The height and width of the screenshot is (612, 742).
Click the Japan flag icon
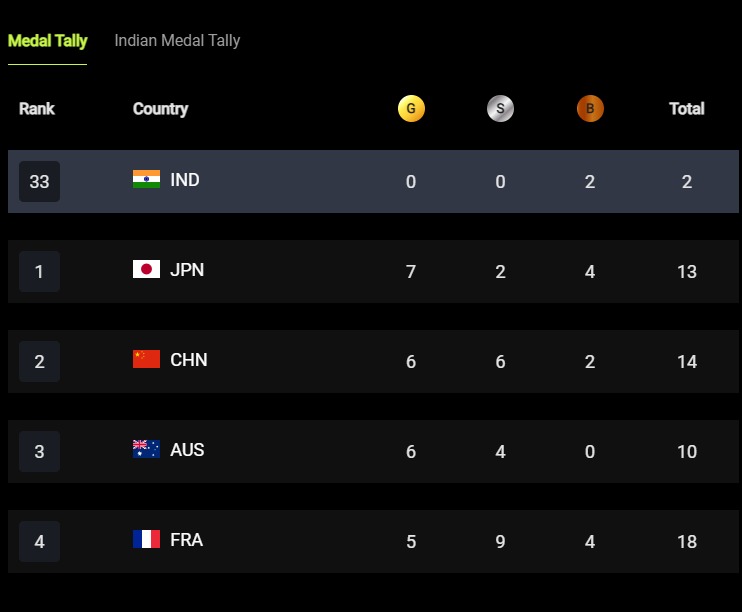146,270
